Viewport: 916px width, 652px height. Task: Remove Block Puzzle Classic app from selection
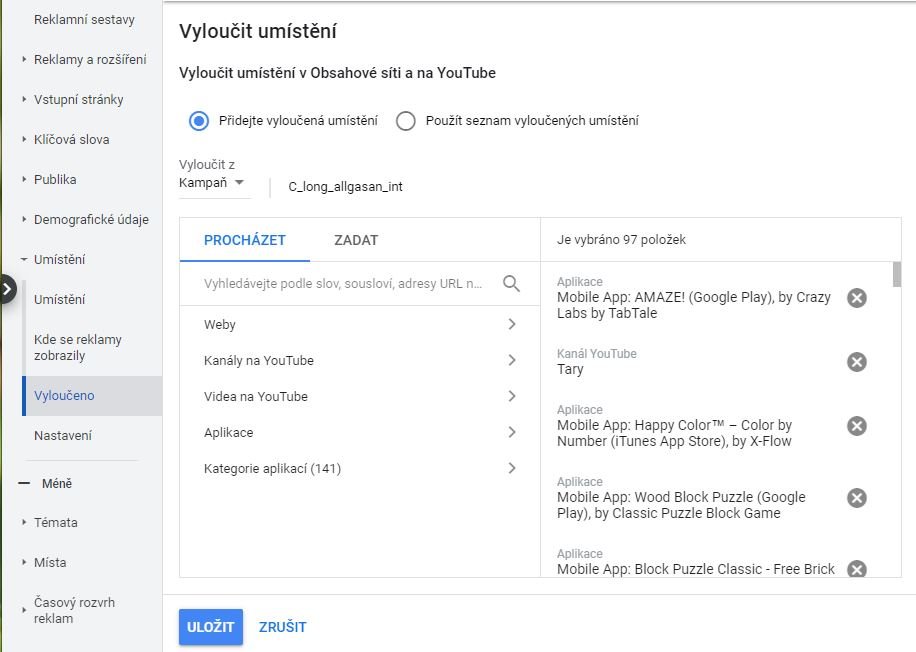tap(856, 569)
